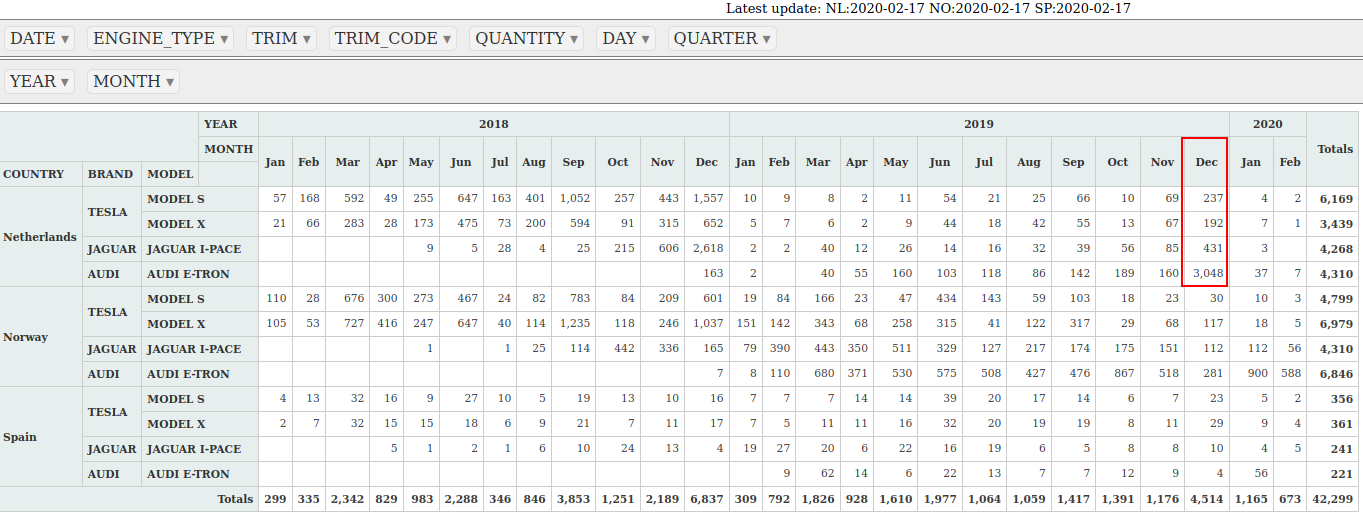Expand the MONTH column field dropdown

click(x=169, y=82)
